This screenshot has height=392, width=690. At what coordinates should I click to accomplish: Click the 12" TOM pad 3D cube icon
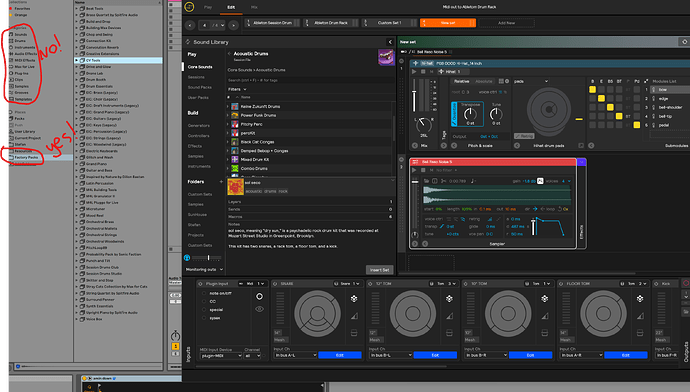tap(449, 299)
